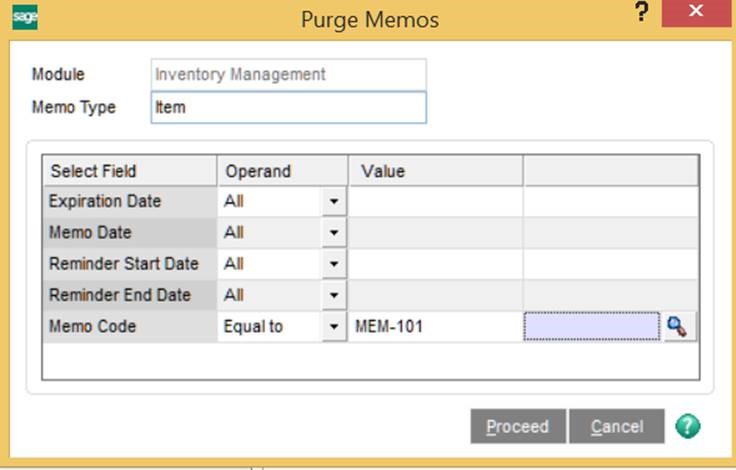
Task: Select the Memo Code row label
Action: pos(130,326)
